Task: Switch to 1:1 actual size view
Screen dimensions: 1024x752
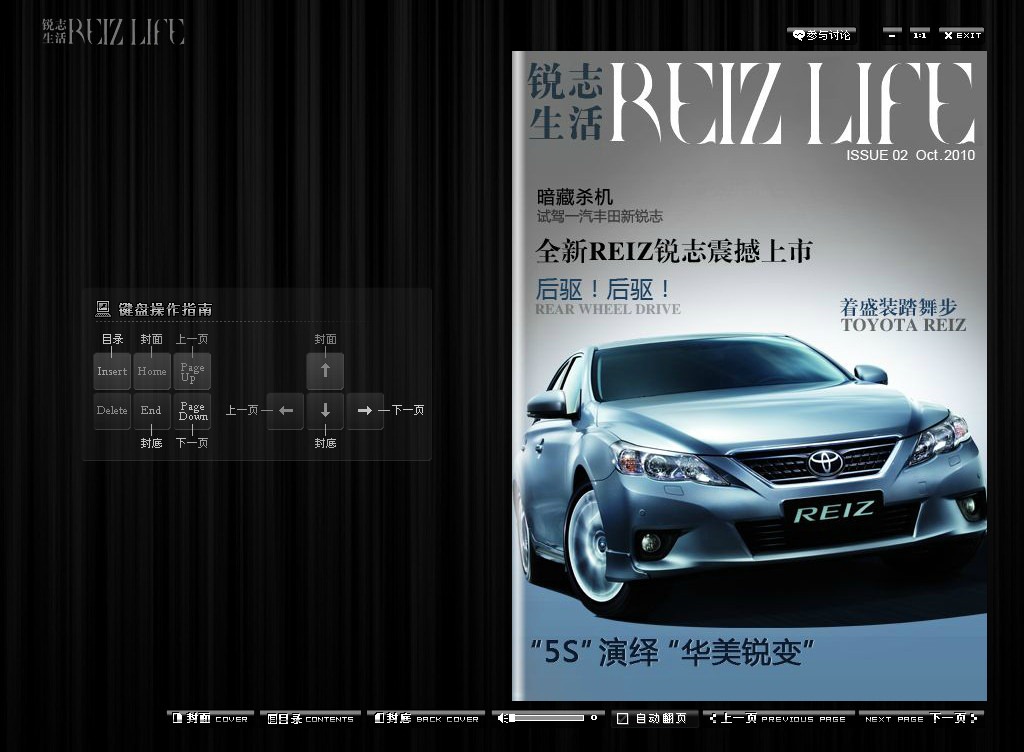Action: 920,35
